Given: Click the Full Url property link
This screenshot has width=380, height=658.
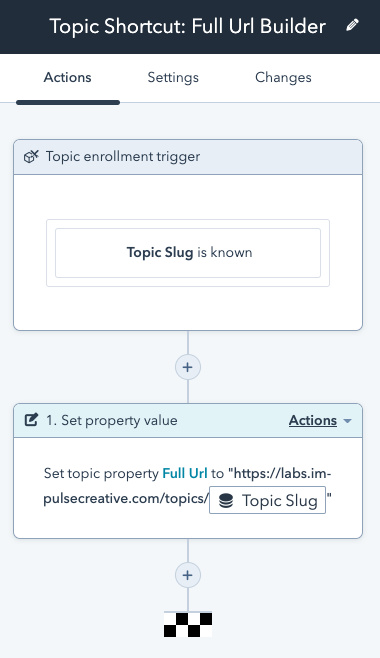Looking at the screenshot, I should point(185,473).
